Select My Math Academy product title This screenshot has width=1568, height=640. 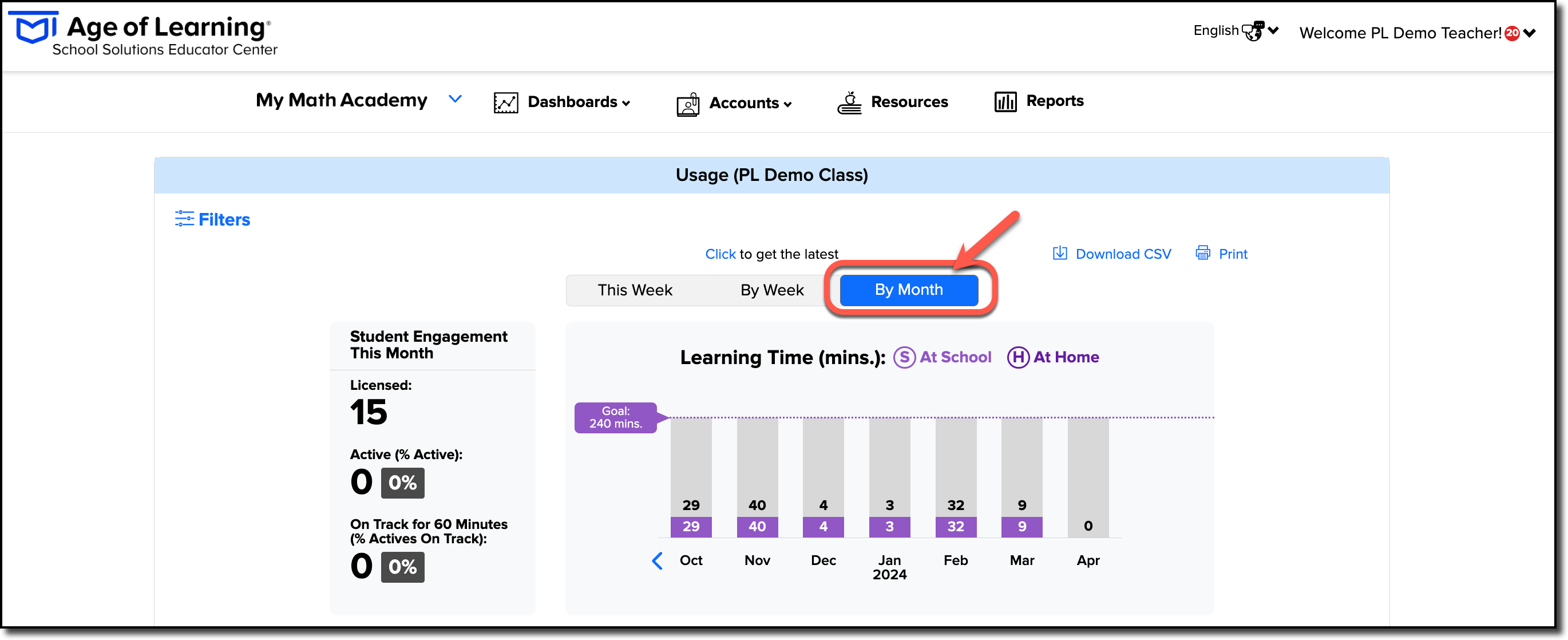point(342,100)
